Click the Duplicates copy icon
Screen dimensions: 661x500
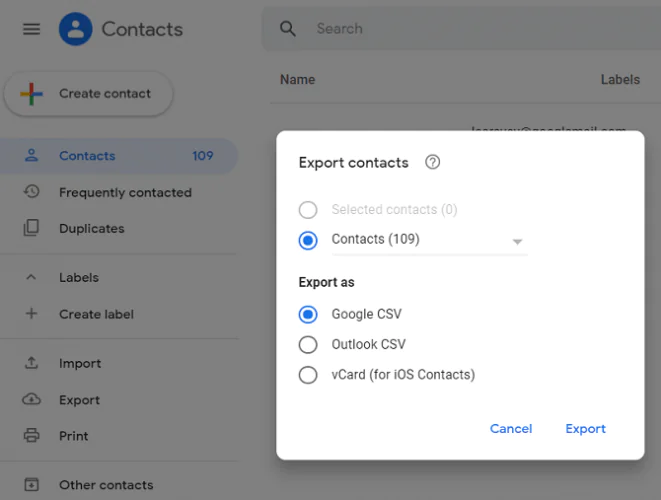point(32,228)
